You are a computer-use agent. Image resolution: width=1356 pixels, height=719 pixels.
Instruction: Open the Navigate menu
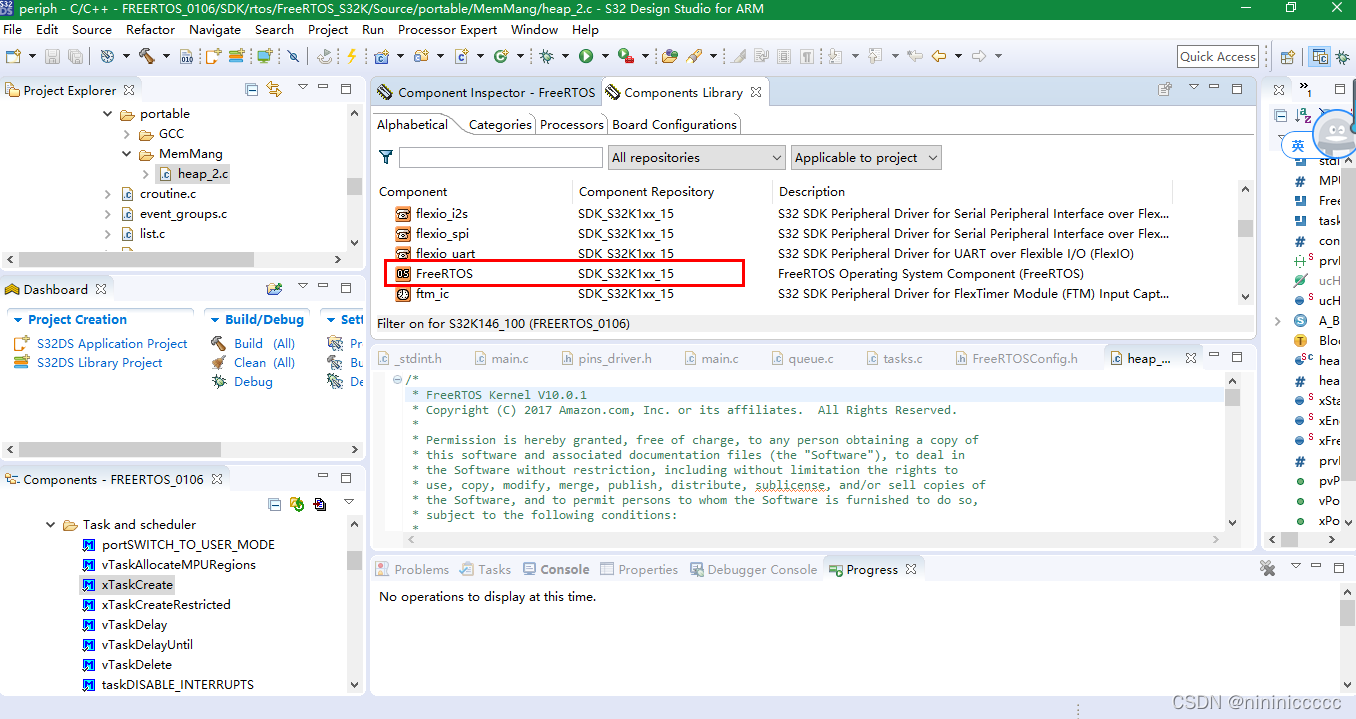coord(215,29)
